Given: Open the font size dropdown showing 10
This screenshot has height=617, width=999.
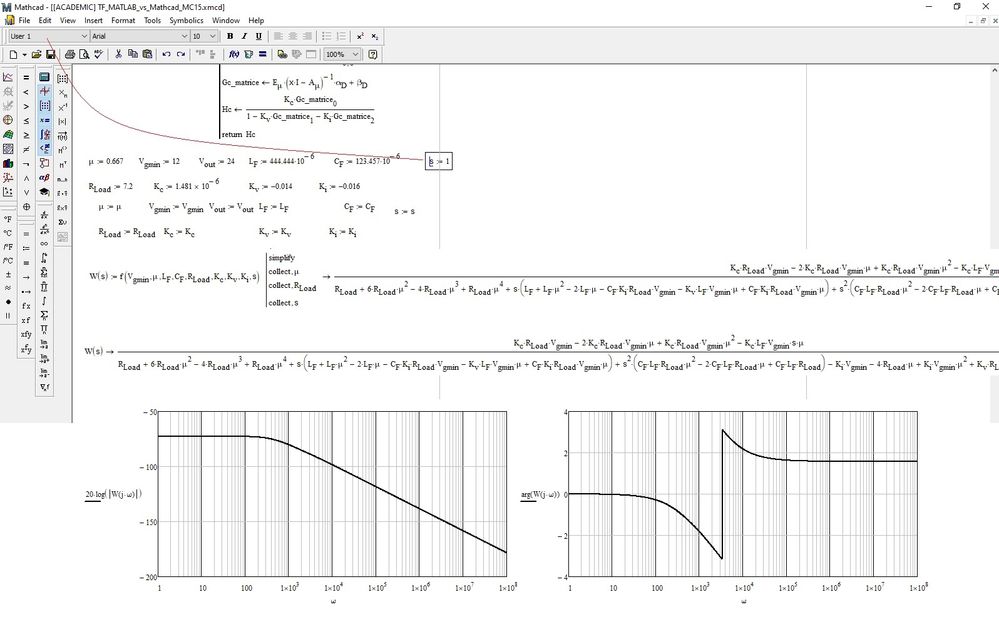Looking at the screenshot, I should (x=205, y=36).
